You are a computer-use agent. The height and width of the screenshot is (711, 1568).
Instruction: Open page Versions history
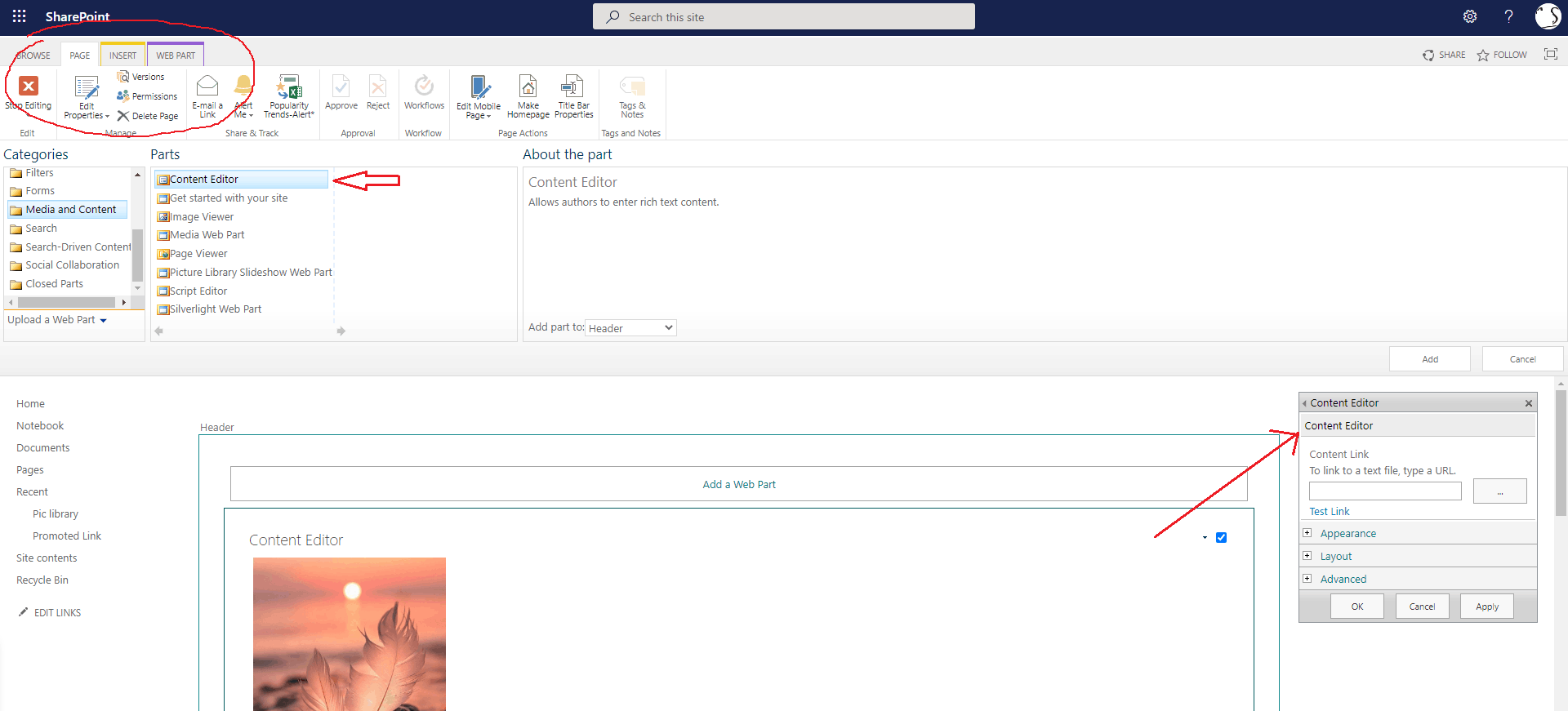(x=140, y=77)
